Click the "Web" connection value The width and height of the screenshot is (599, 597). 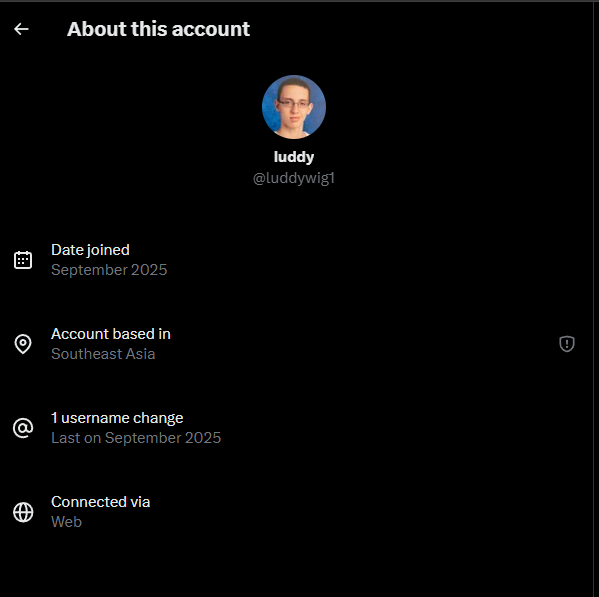tap(66, 522)
